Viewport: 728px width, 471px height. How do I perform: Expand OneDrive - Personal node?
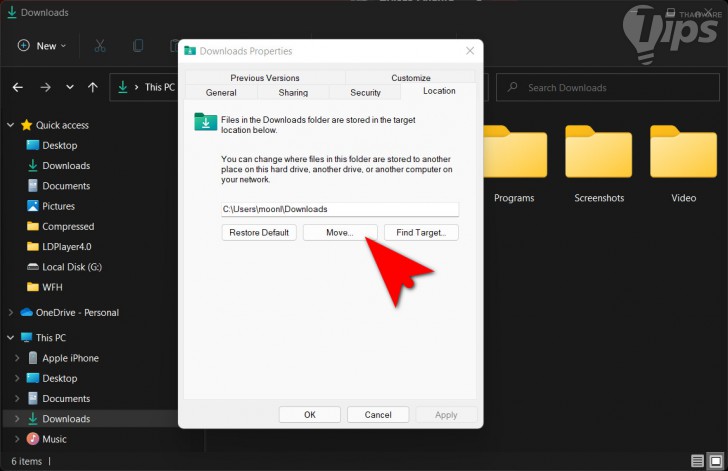(x=10, y=313)
